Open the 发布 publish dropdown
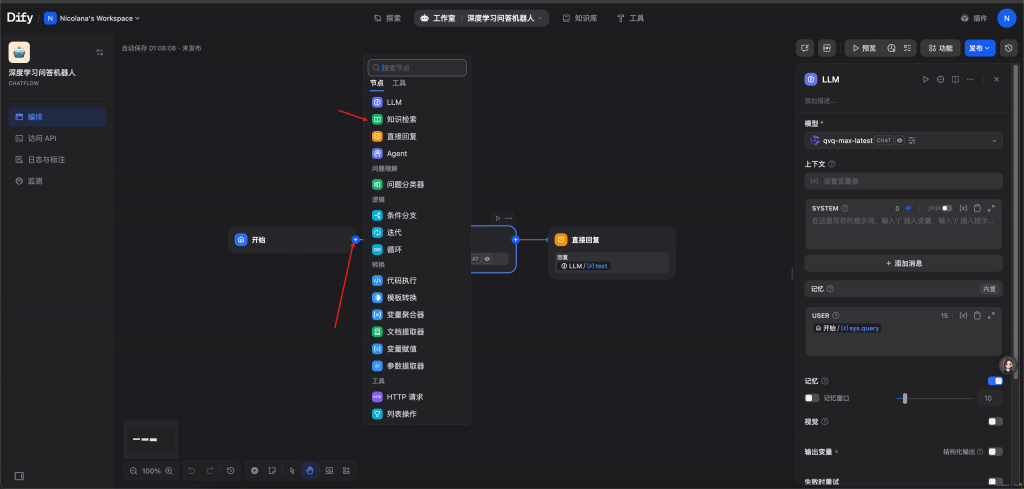 [x=980, y=47]
